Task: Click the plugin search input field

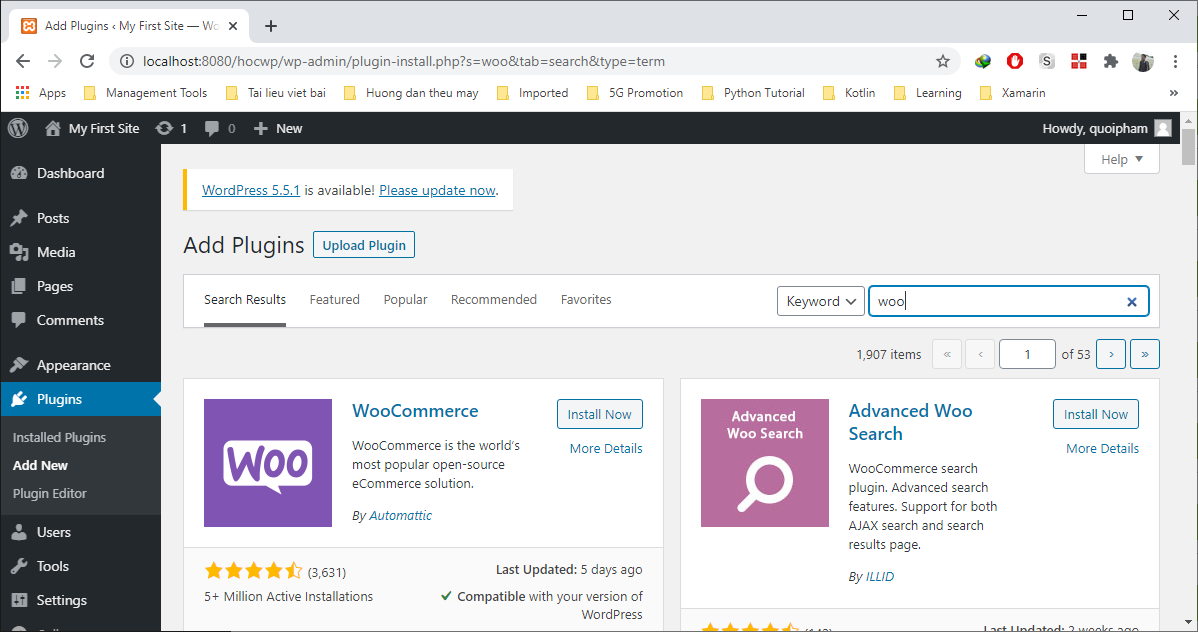Action: pyautogui.click(x=1009, y=301)
